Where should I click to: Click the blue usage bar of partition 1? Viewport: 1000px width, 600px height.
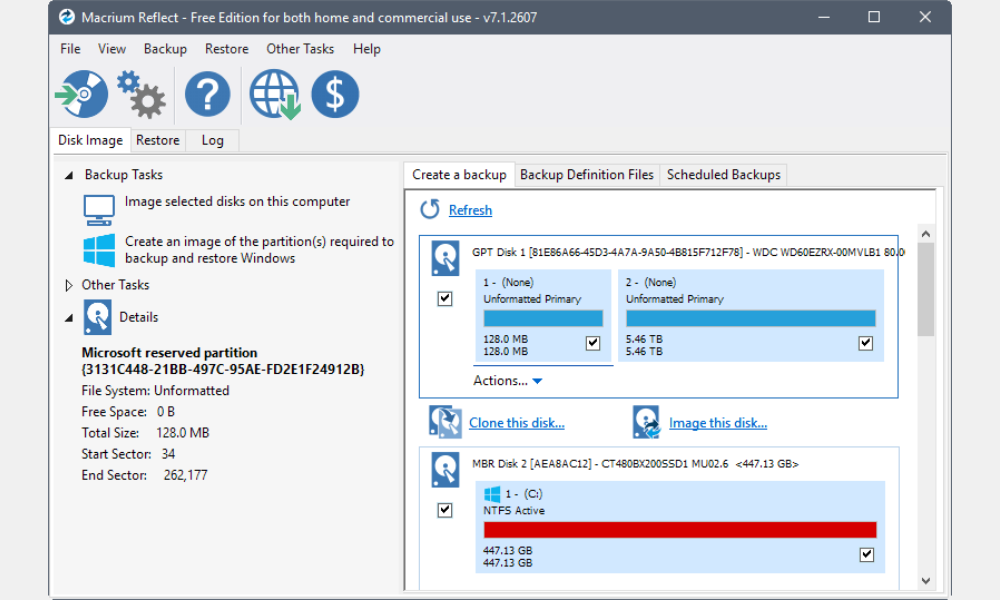543,318
